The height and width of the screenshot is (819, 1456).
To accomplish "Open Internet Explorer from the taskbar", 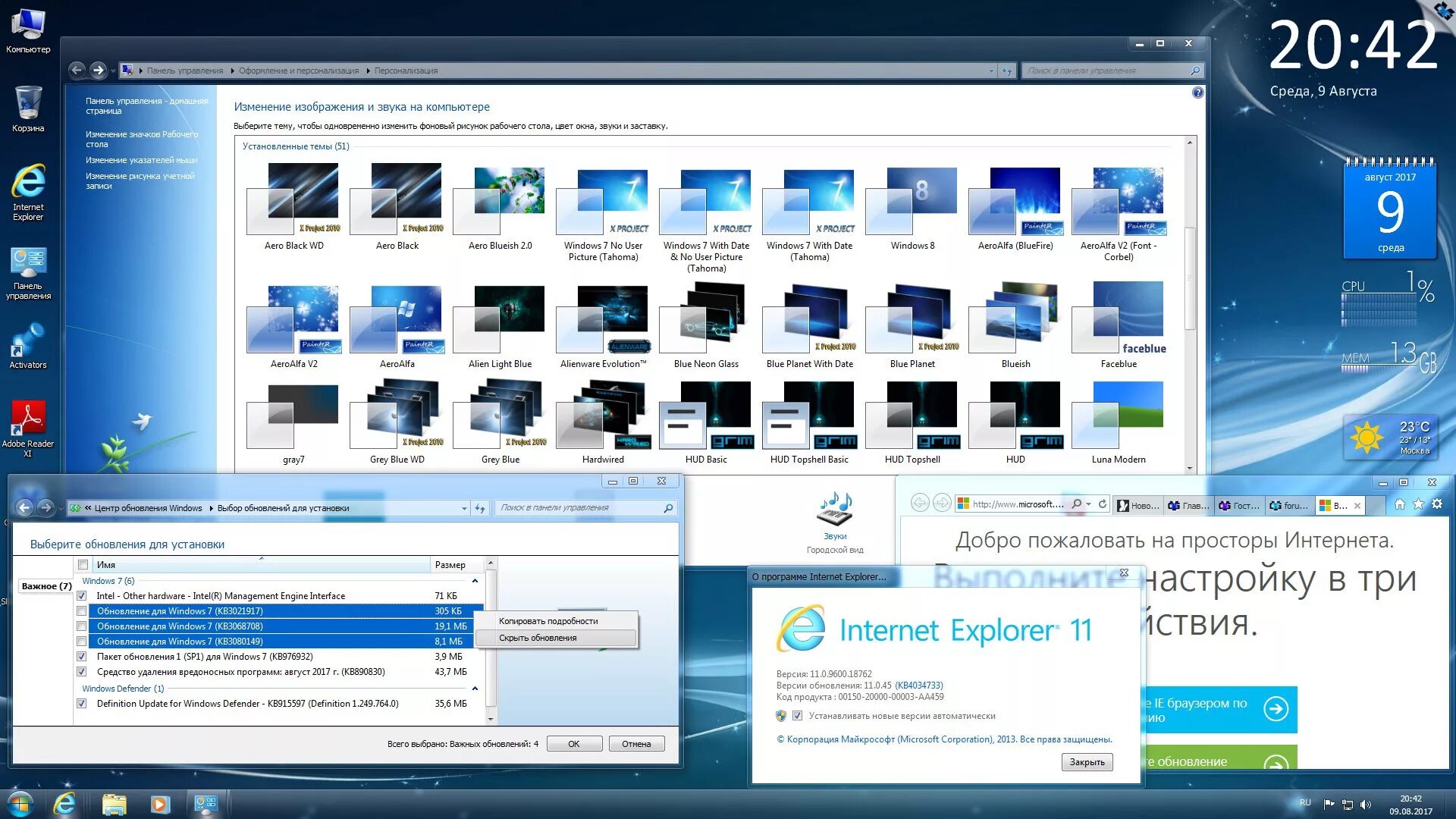I will pyautogui.click(x=64, y=803).
